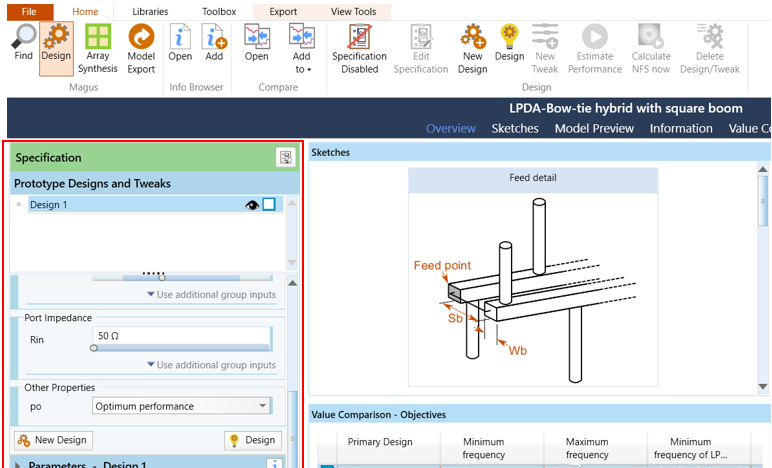This screenshot has height=468, width=772.
Task: Click Sketches panel scroll-down arrow
Action: pyautogui.click(x=763, y=386)
